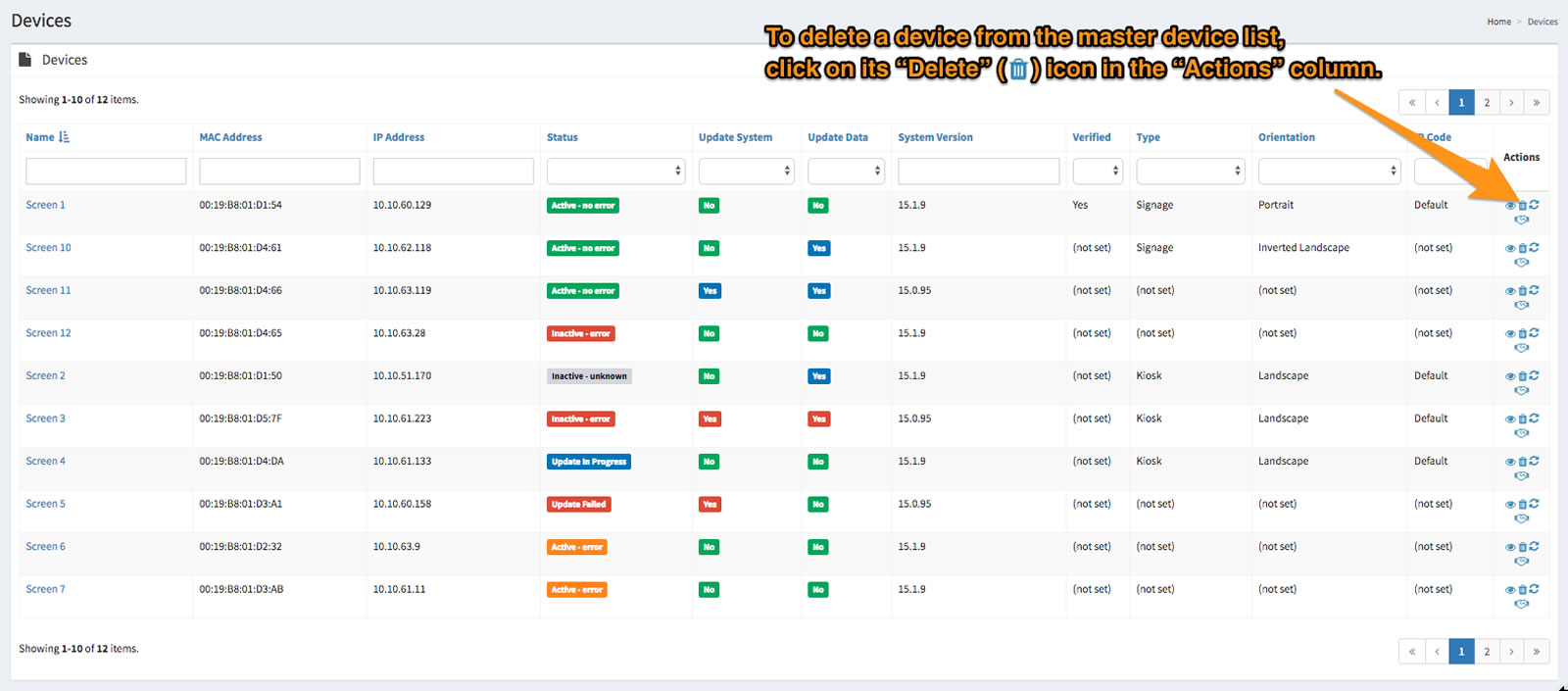Image resolution: width=1568 pixels, height=691 pixels.
Task: Click the refresh icon for Screen 7
Action: pyautogui.click(x=1534, y=589)
